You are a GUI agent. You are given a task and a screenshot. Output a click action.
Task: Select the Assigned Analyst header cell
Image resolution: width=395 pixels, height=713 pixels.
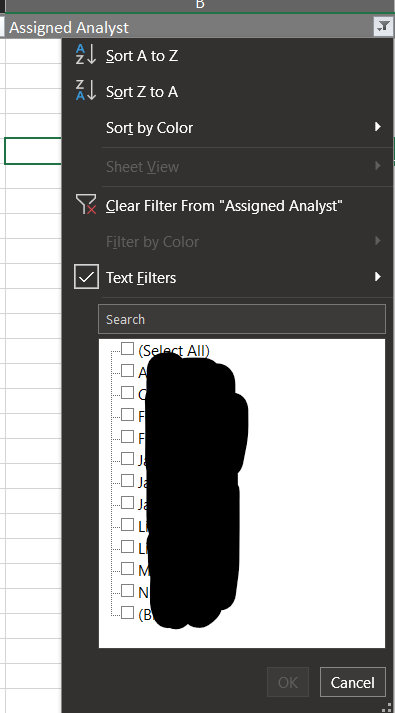tap(190, 27)
